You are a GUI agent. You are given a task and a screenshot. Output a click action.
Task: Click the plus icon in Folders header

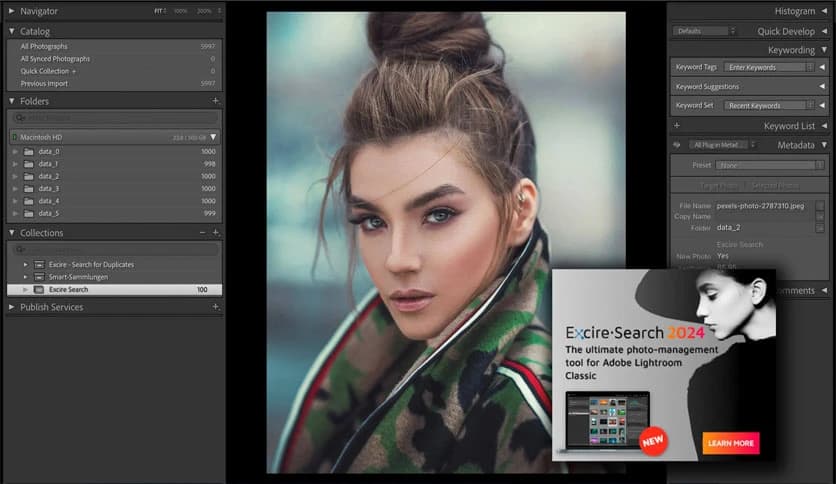pos(215,101)
